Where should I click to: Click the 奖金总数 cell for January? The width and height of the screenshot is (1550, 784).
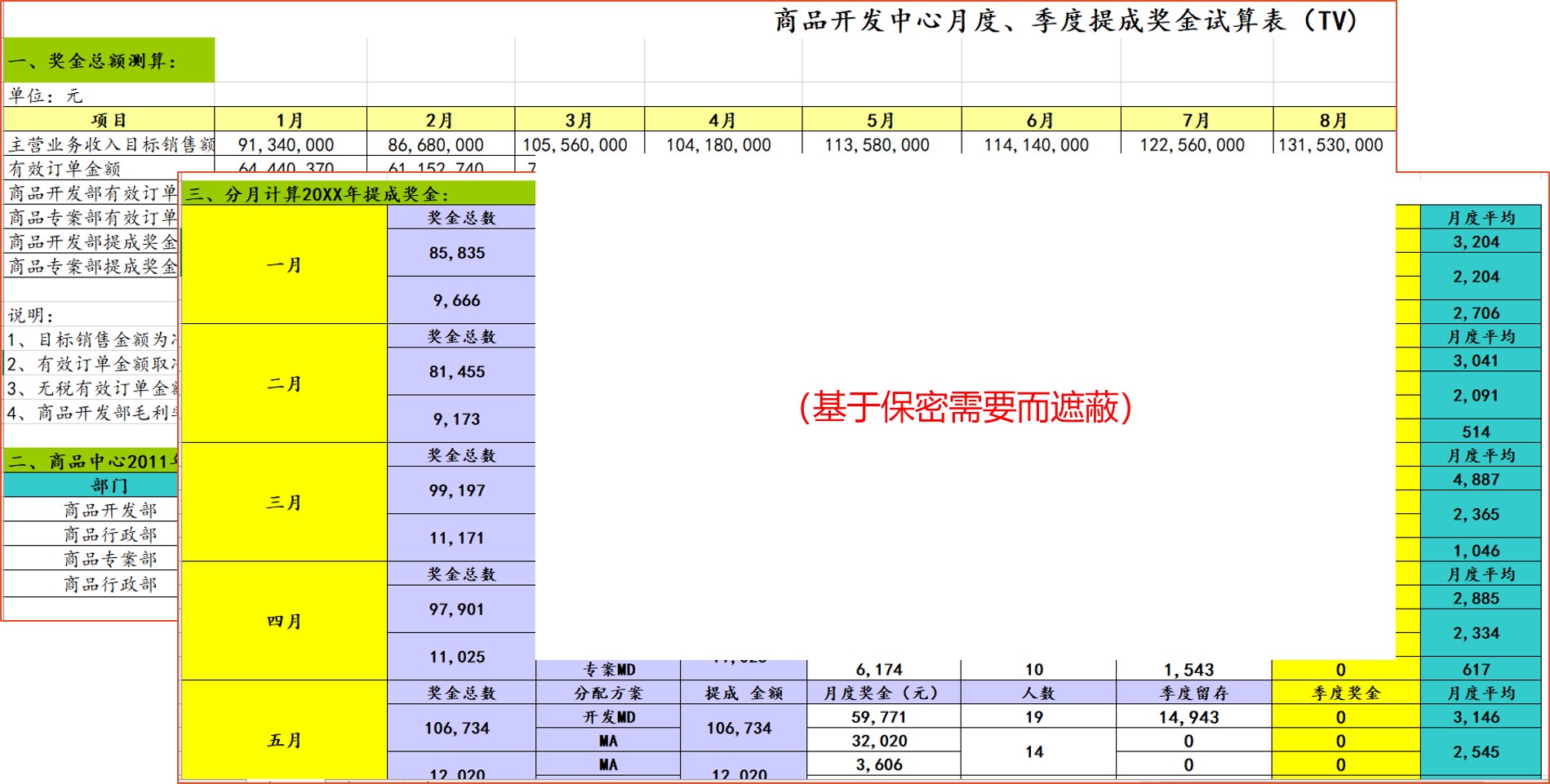pos(461,218)
